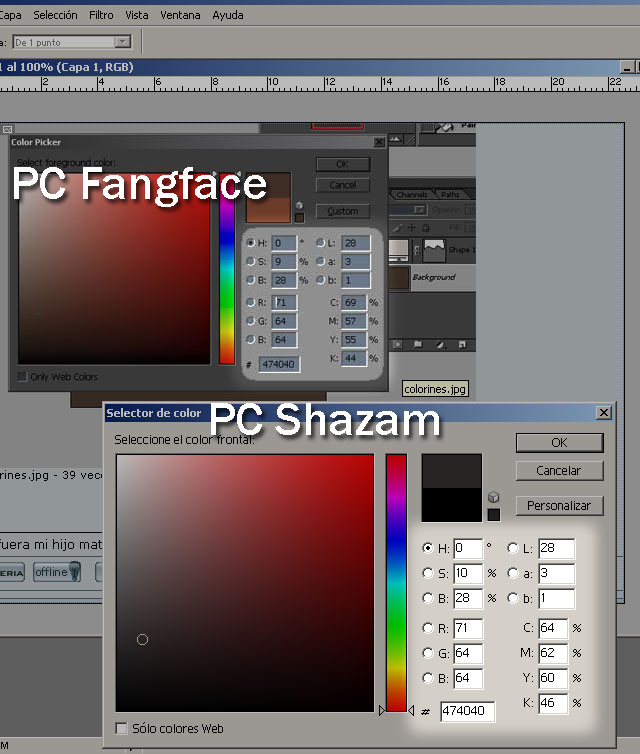Click the M field showing 62

[553, 653]
